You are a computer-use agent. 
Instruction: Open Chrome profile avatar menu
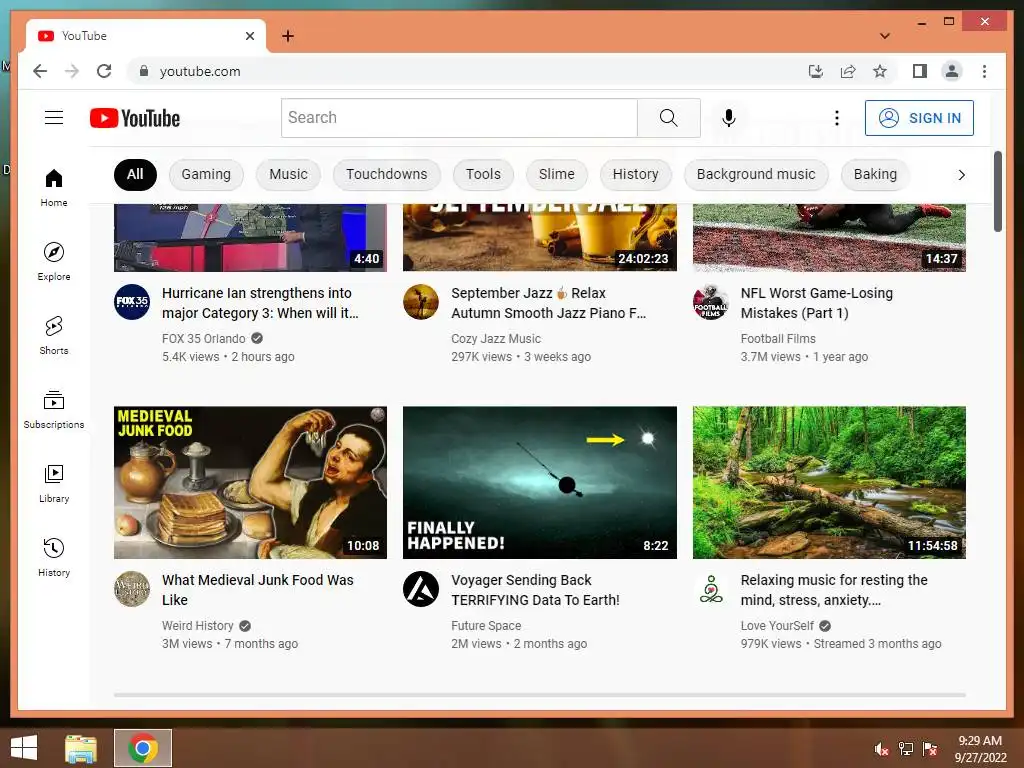tap(952, 71)
